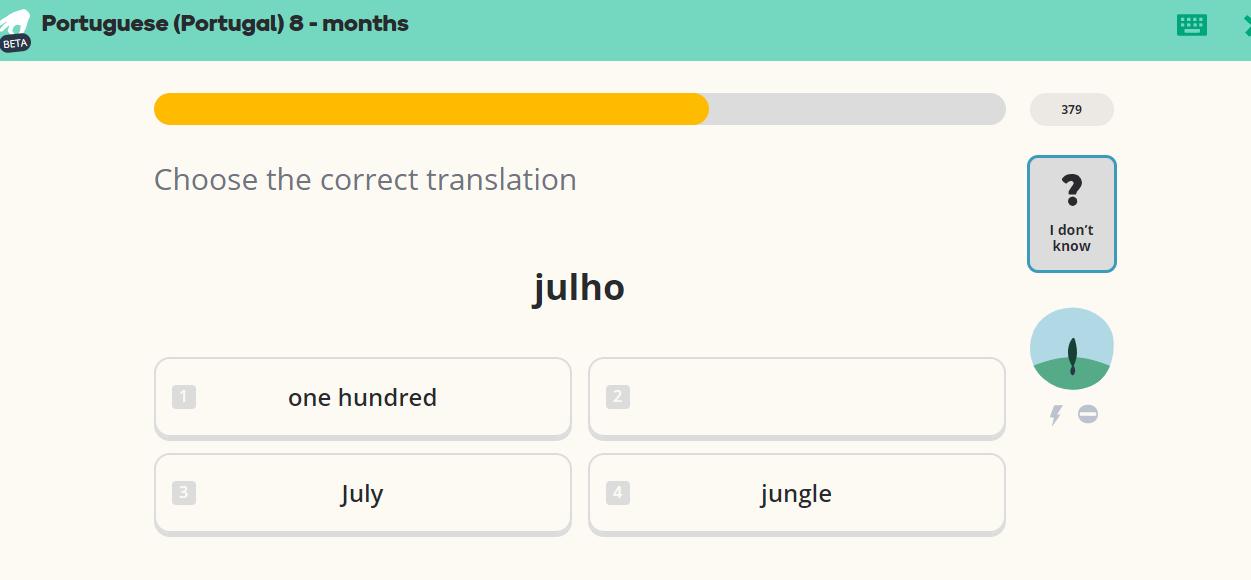Pick the 'jungle' answer option

(796, 494)
